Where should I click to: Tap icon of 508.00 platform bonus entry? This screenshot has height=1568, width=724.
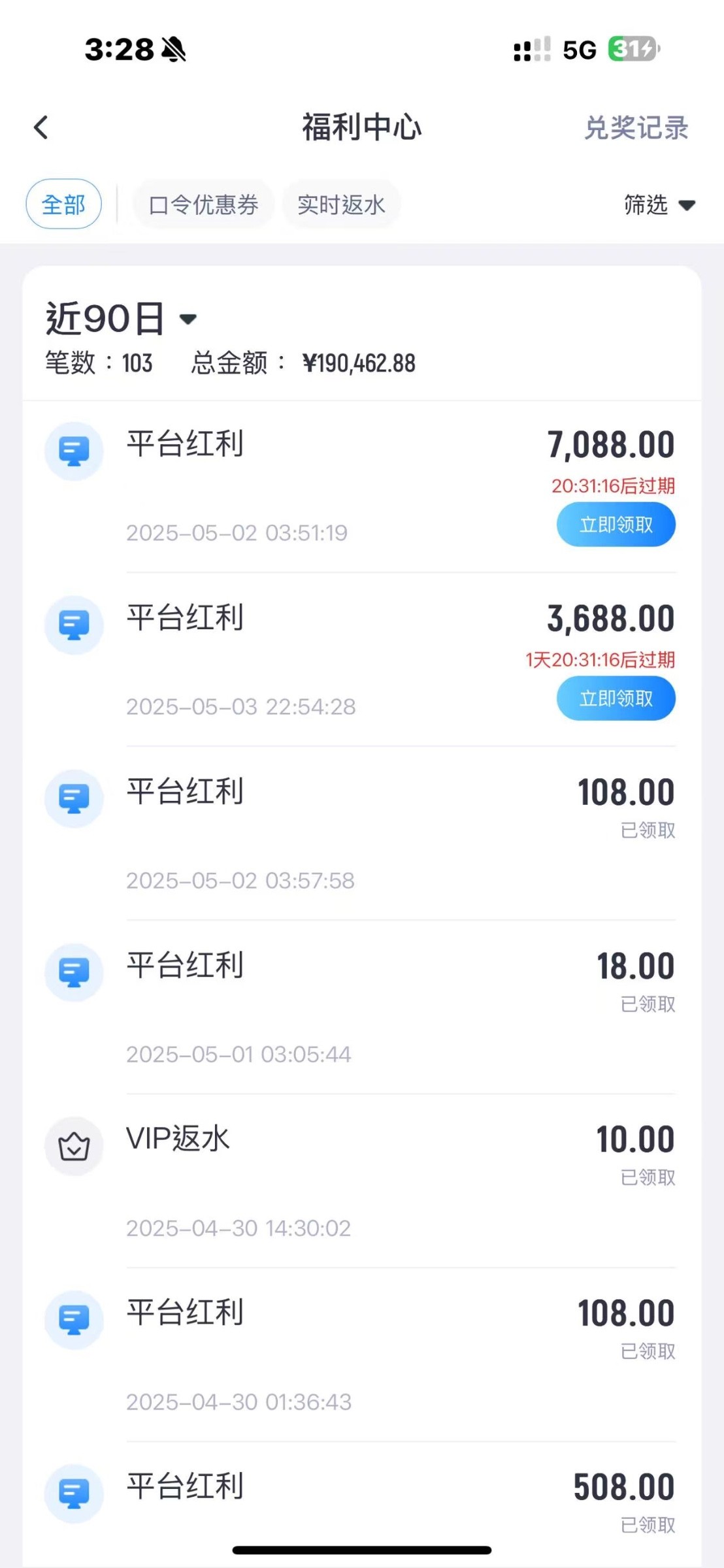74,1494
